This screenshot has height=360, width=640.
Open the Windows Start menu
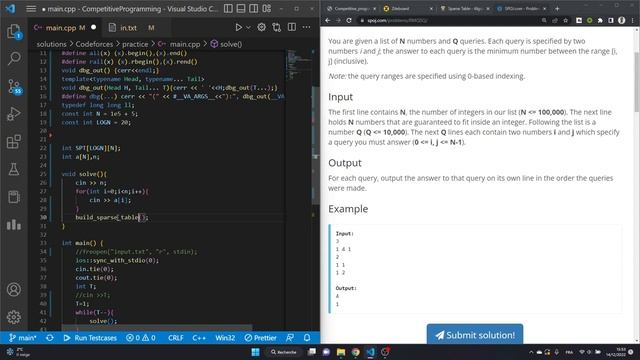point(256,352)
